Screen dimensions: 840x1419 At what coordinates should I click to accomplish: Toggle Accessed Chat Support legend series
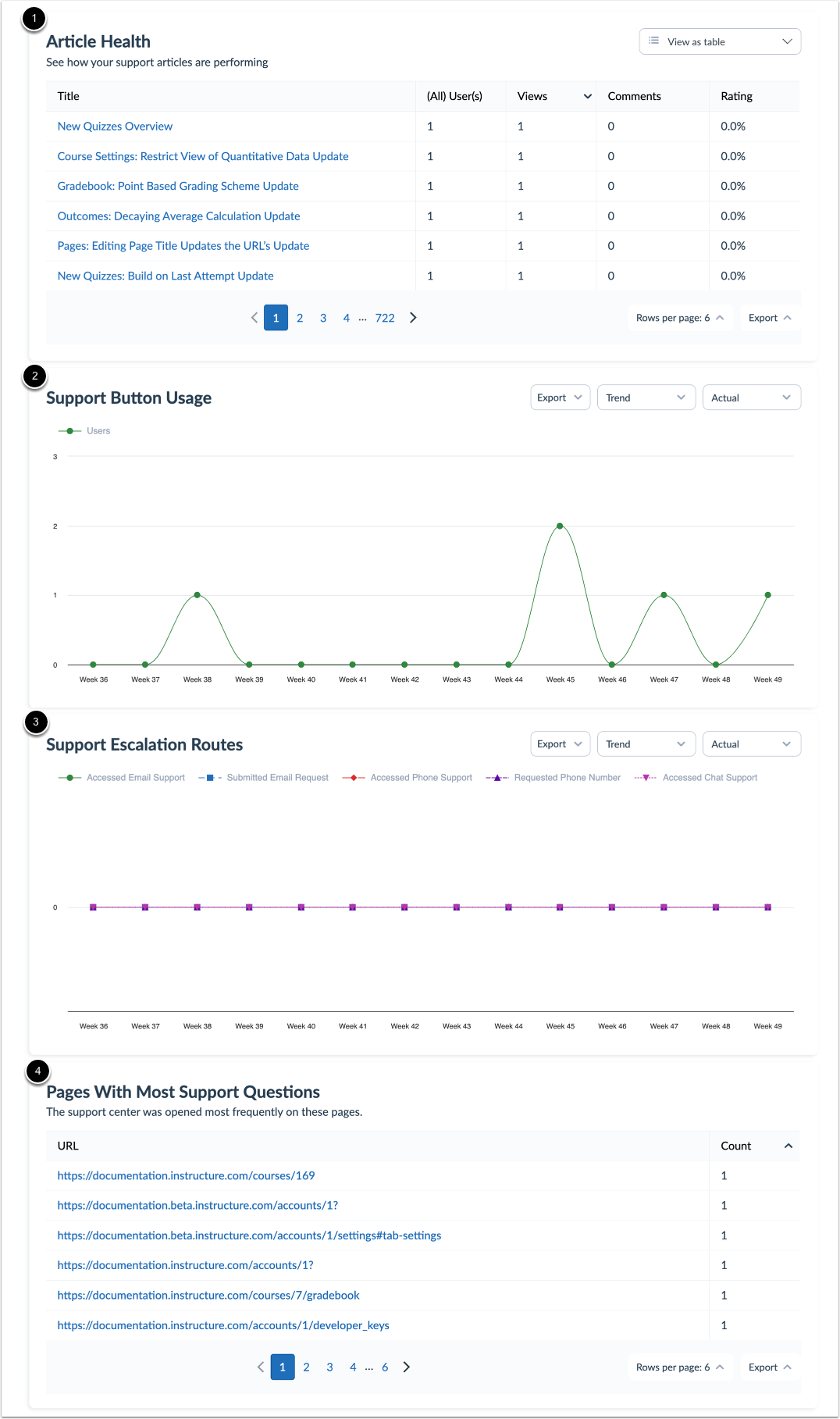click(696, 778)
